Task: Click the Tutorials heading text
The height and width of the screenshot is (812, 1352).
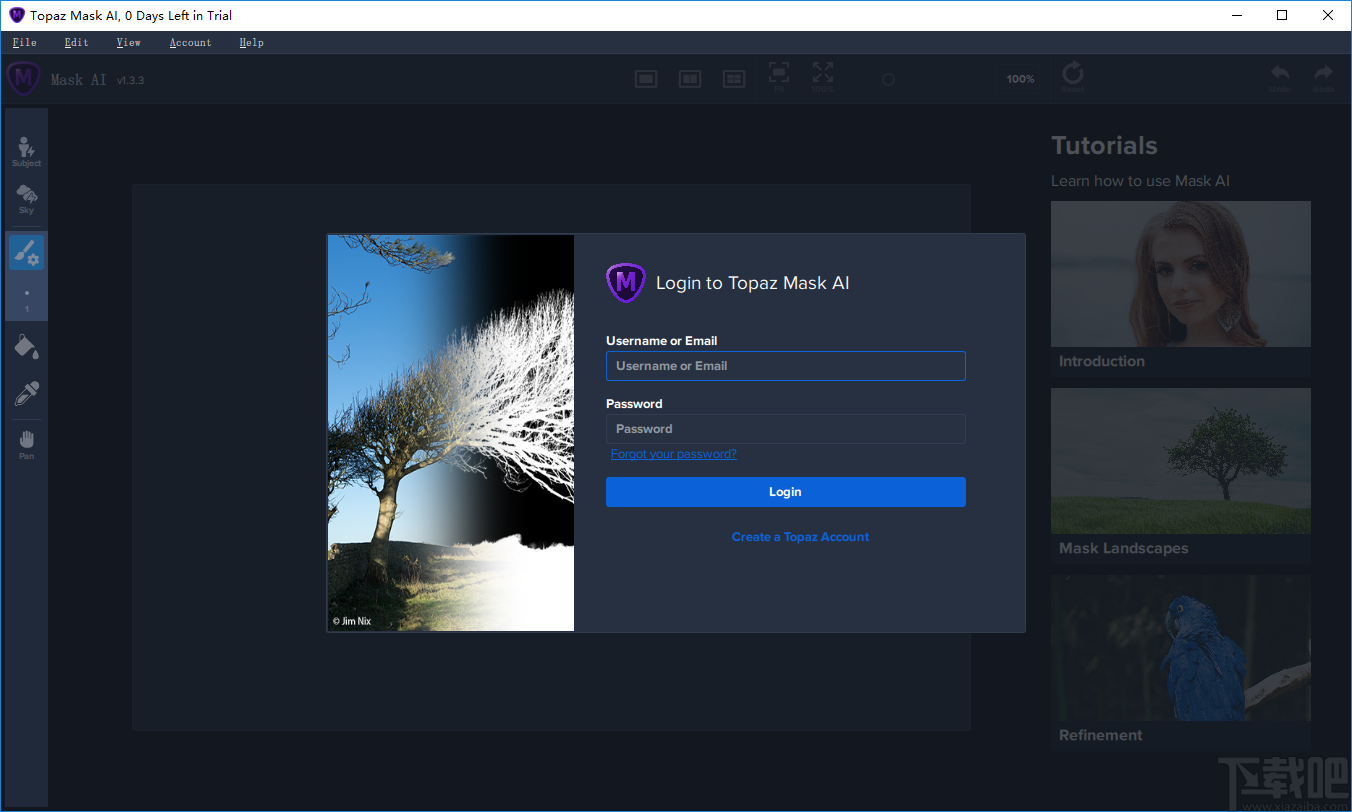Action: (x=1104, y=146)
